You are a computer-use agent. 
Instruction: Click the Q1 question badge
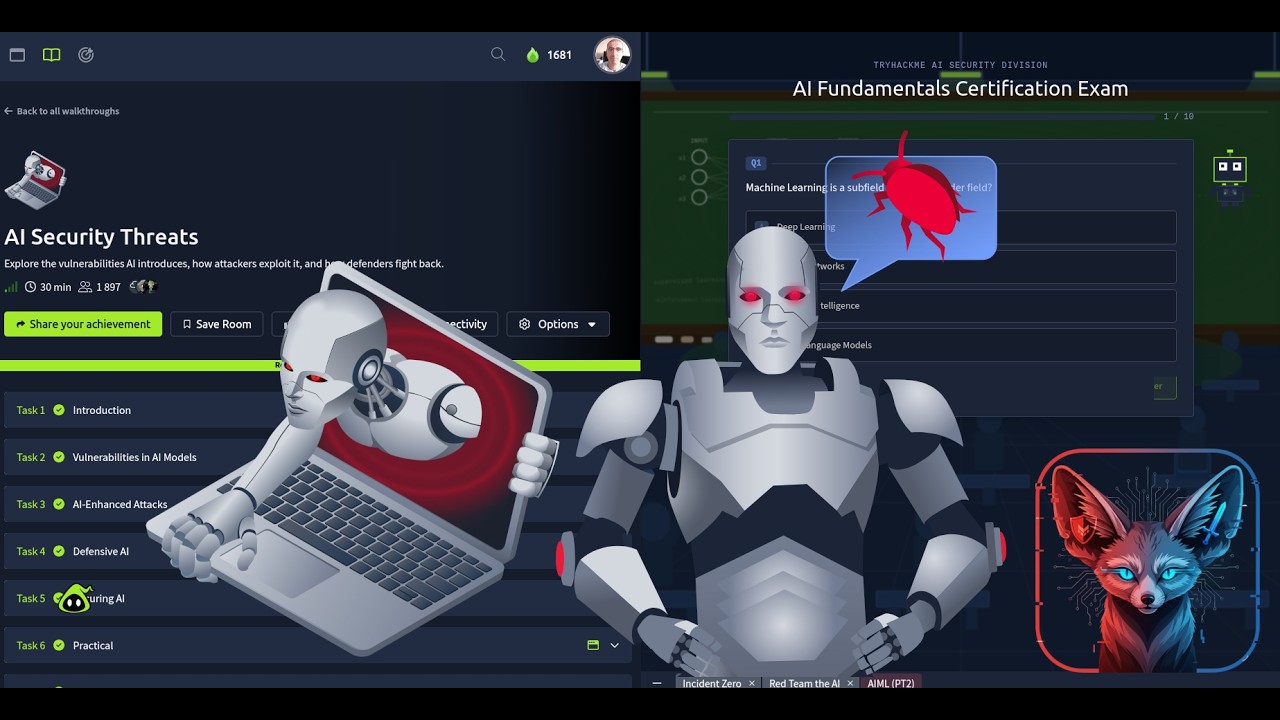pos(756,163)
